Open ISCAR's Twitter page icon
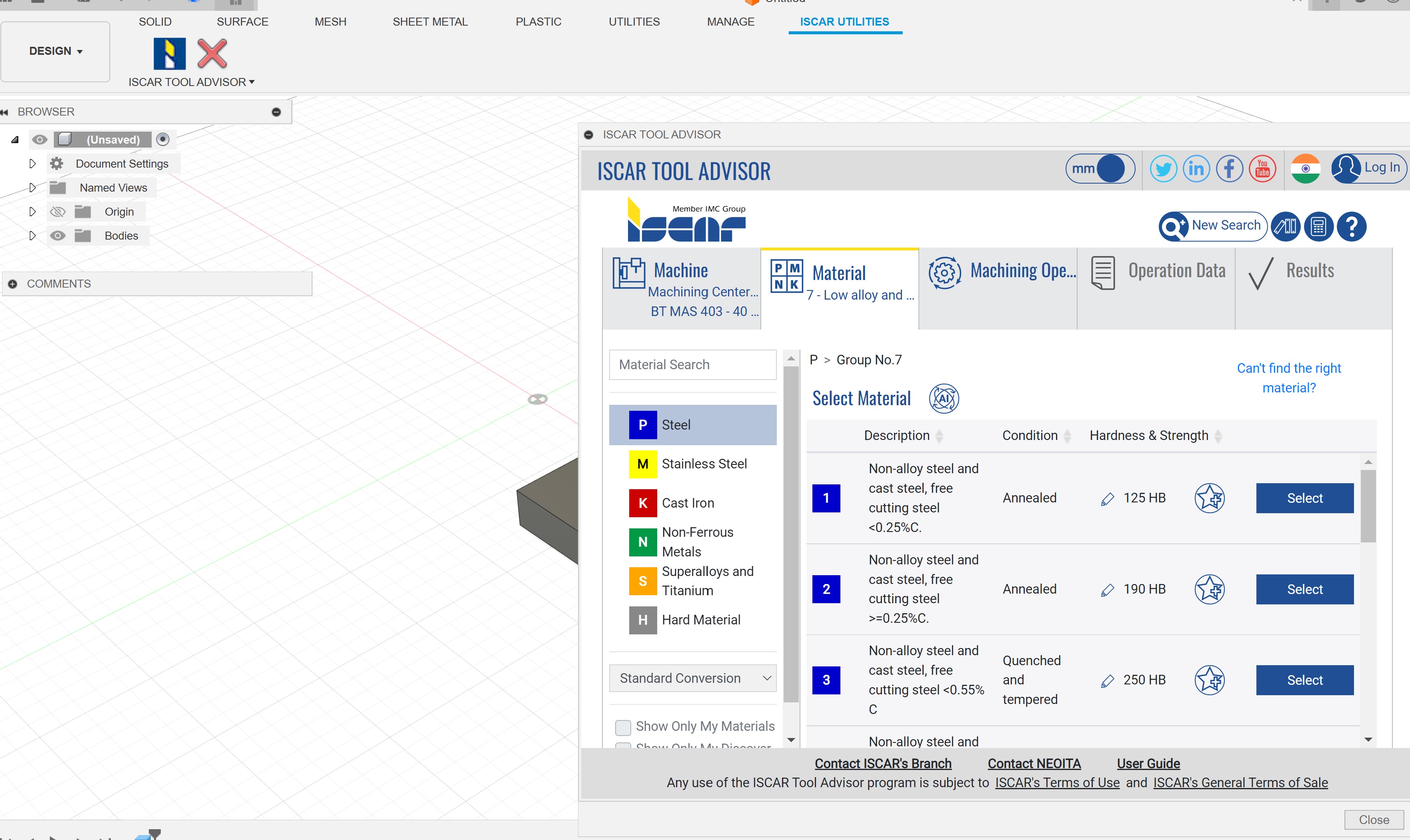This screenshot has height=840, width=1410. click(x=1163, y=169)
